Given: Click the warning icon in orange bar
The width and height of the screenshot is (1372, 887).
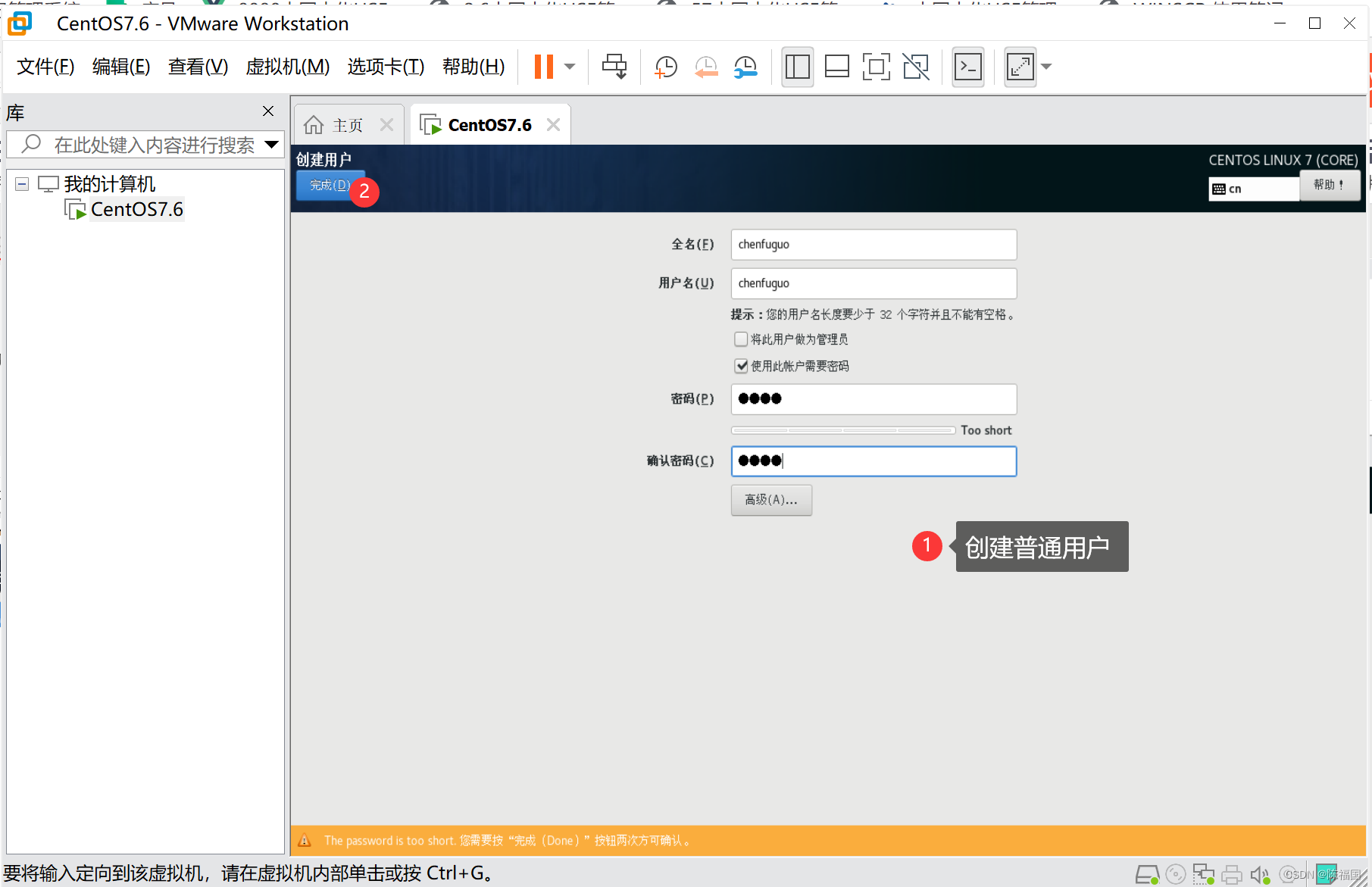Looking at the screenshot, I should pos(305,841).
